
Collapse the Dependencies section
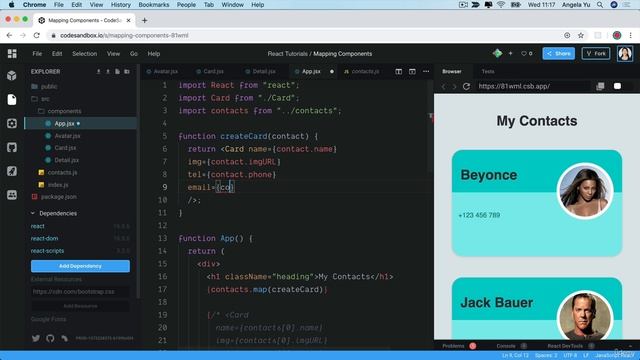[x=54, y=213]
